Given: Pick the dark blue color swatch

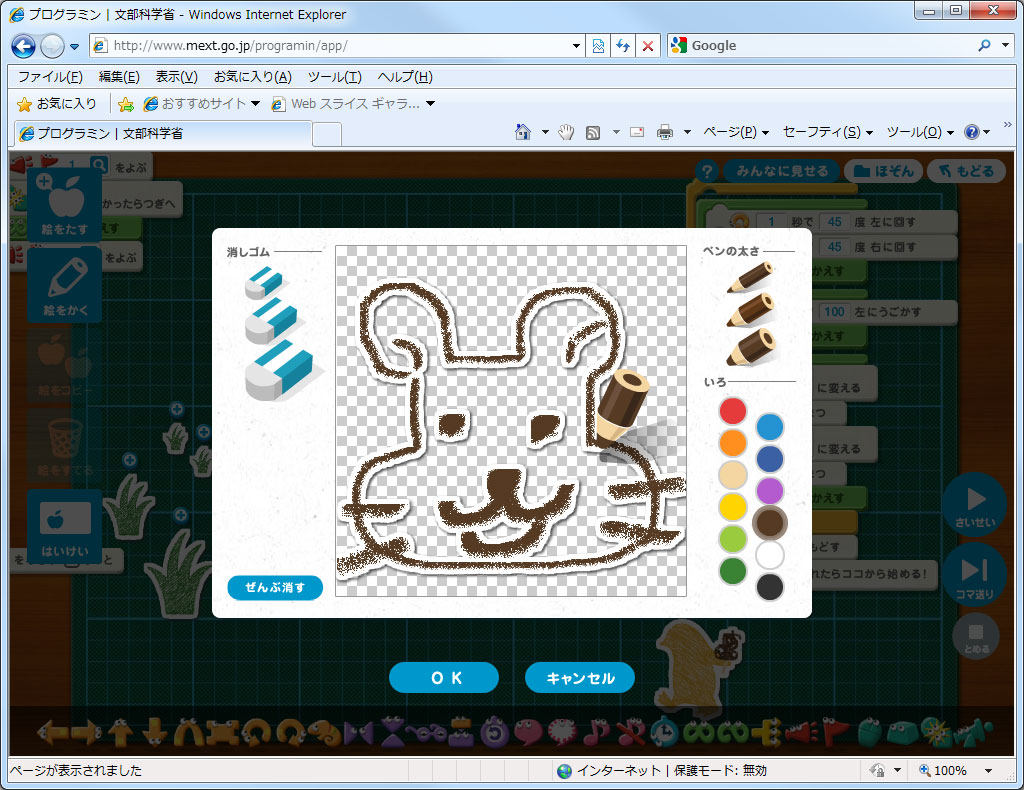Looking at the screenshot, I should pyautogui.click(x=770, y=459).
